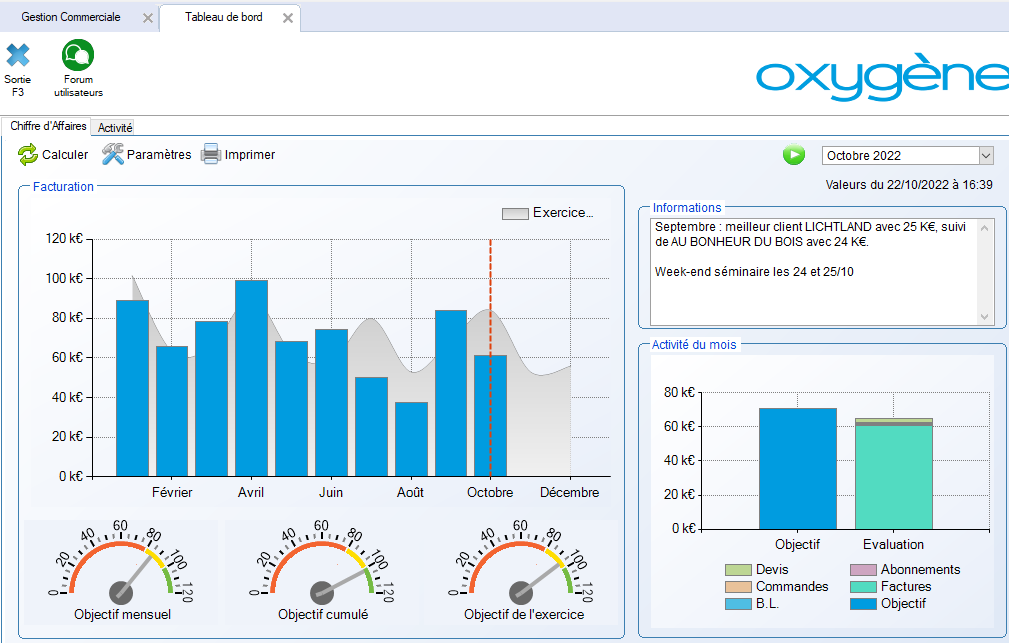The height and width of the screenshot is (643, 1009).
Task: Switch to the Activité tab
Action: pyautogui.click(x=115, y=127)
